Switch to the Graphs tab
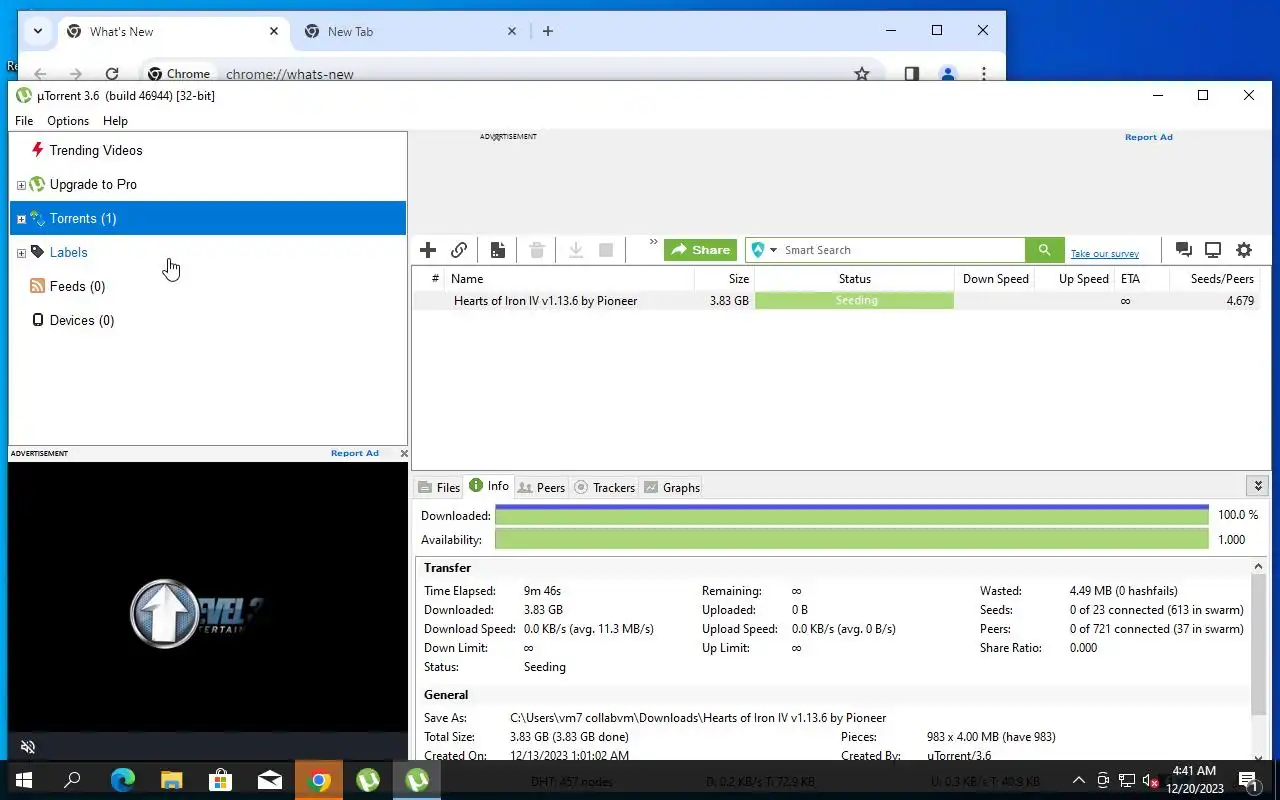The image size is (1280, 800). coord(671,488)
